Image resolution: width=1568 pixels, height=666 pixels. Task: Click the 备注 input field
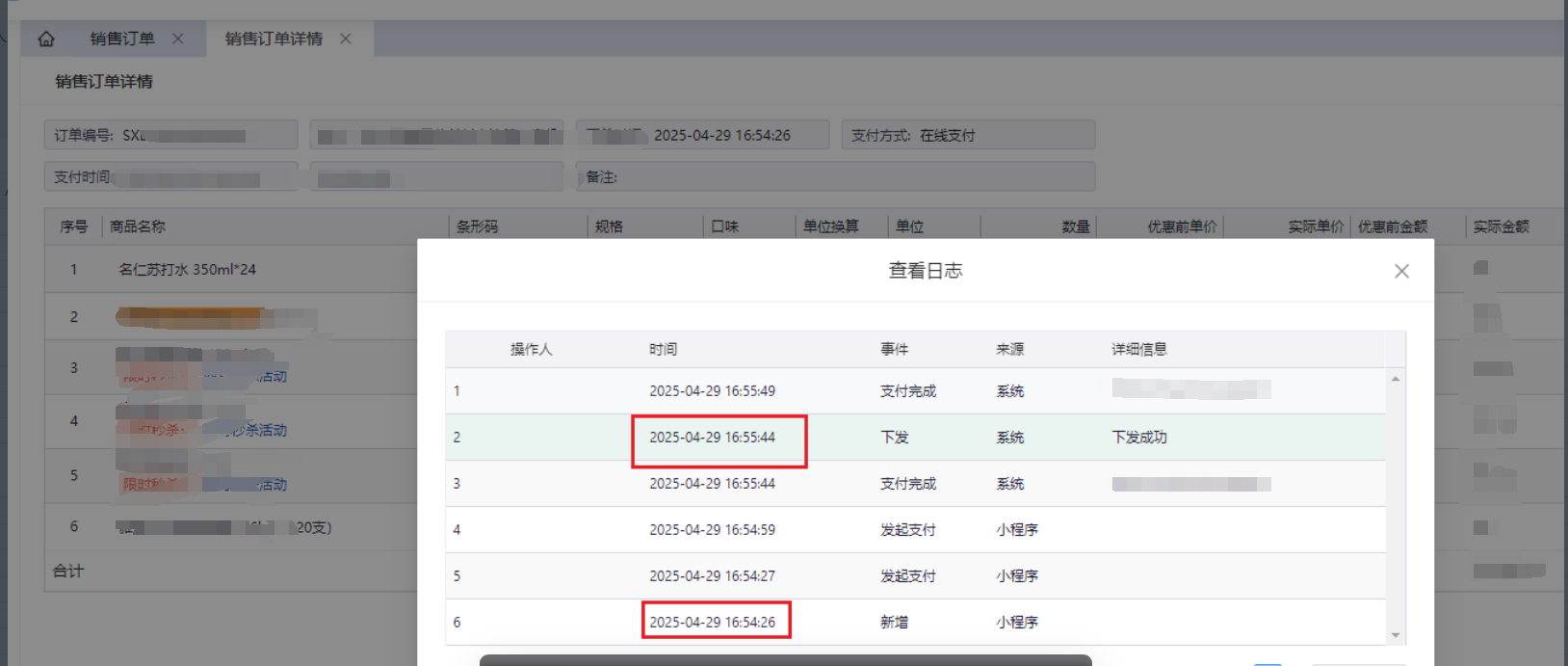[x=848, y=176]
